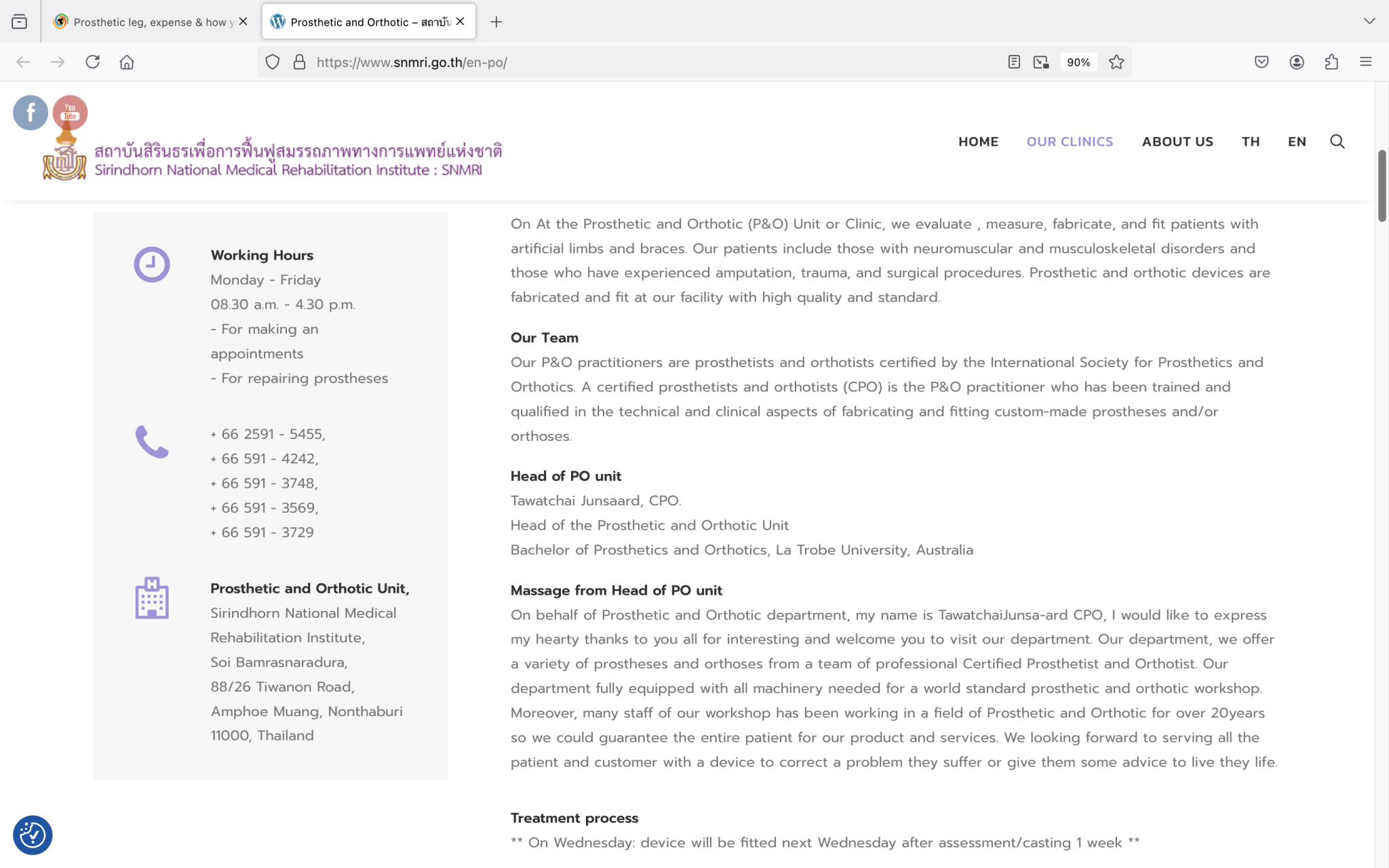This screenshot has height=868, width=1389.
Task: Click the 'Monday - Friday' text
Action: tap(265, 280)
